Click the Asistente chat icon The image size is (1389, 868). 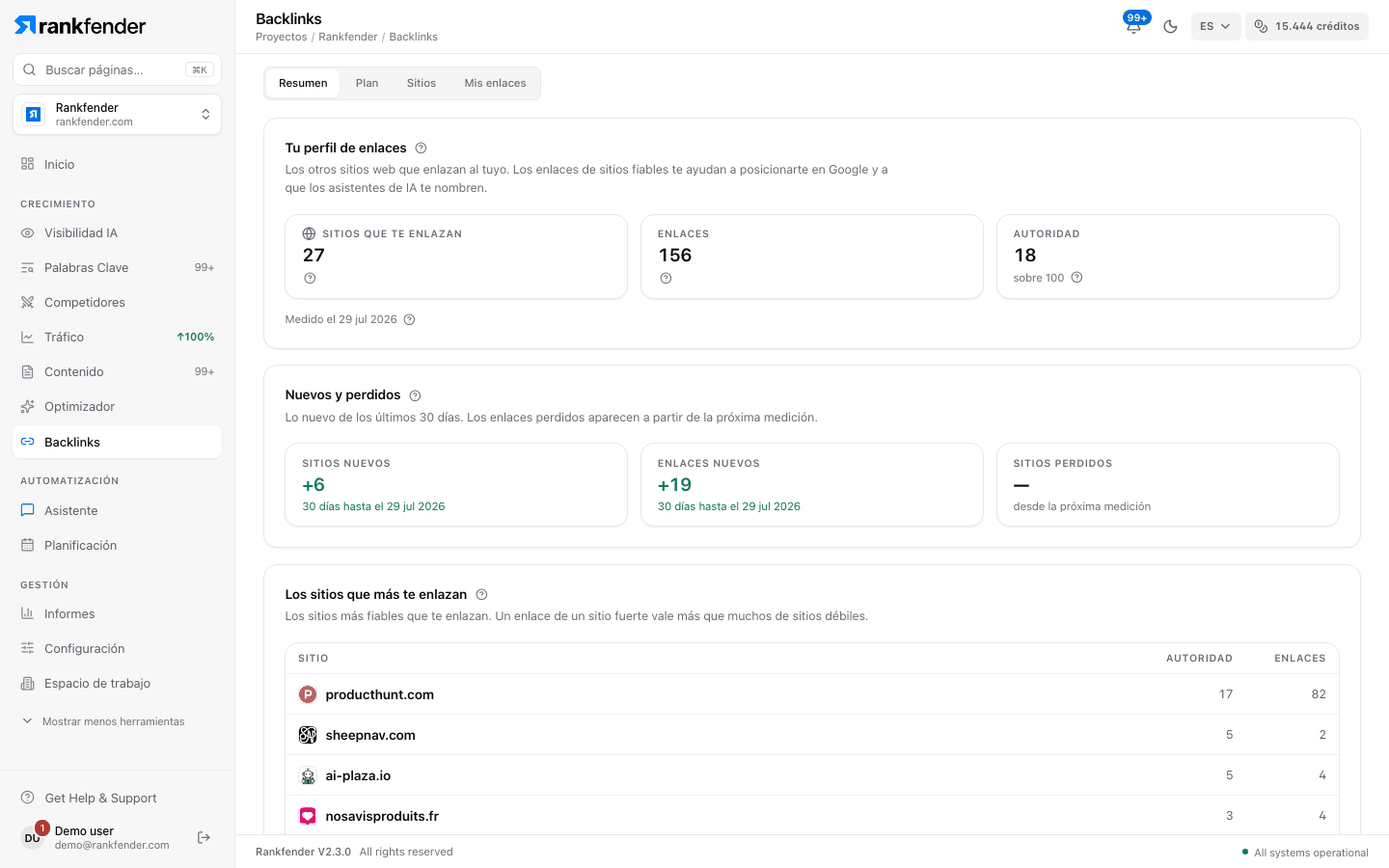pyautogui.click(x=28, y=510)
